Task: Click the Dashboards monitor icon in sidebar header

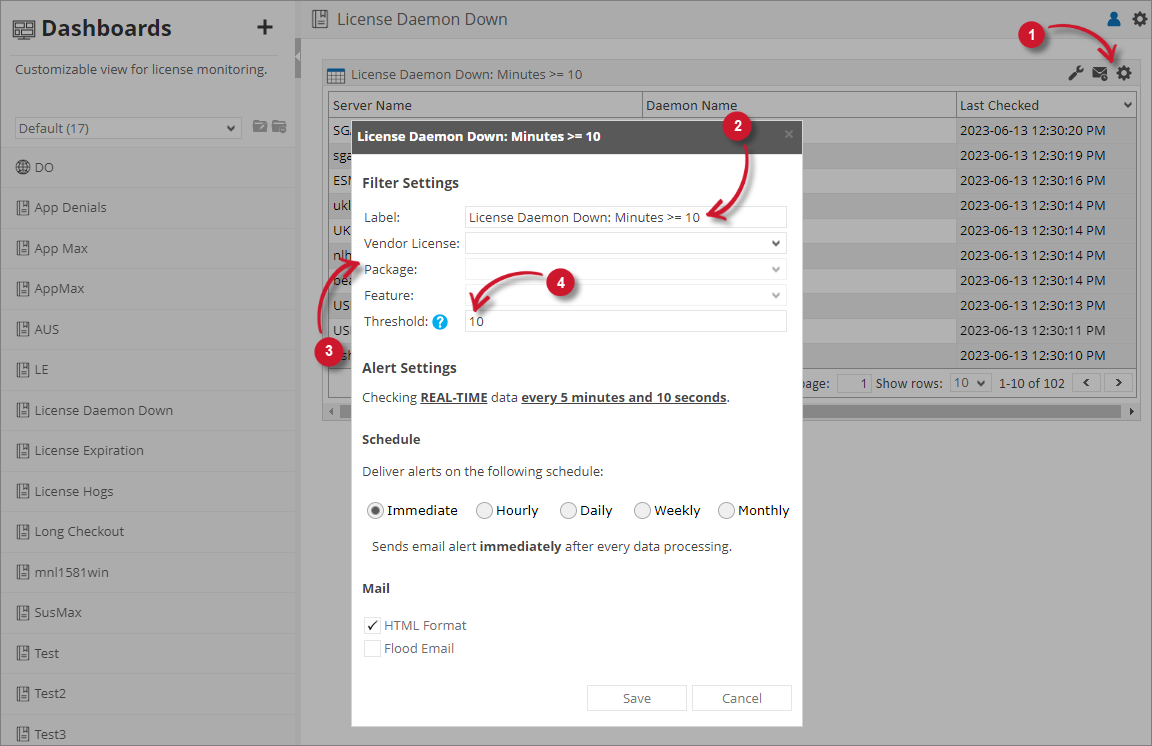Action: click(x=24, y=29)
